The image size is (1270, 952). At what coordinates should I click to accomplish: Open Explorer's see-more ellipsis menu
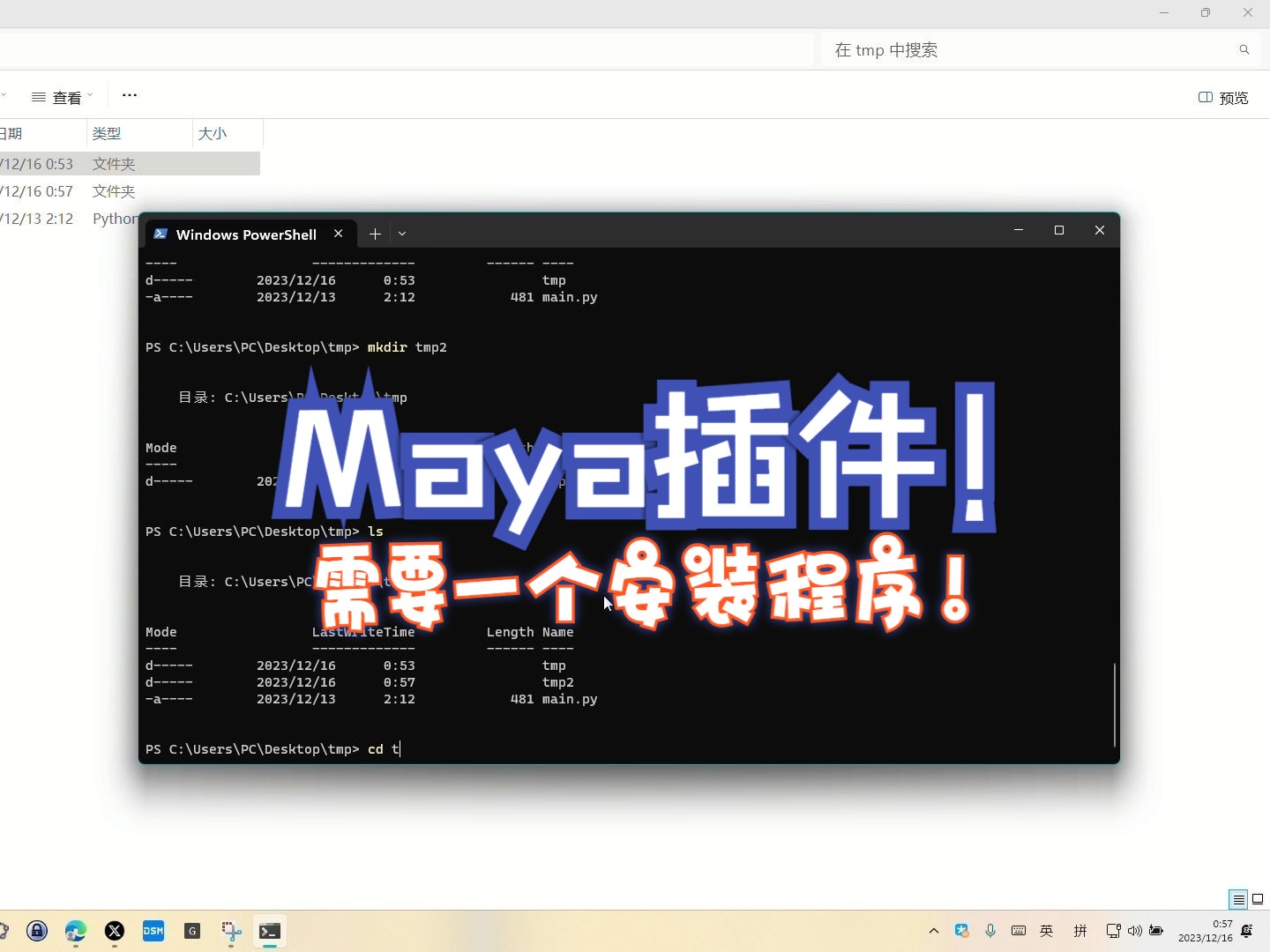[130, 95]
